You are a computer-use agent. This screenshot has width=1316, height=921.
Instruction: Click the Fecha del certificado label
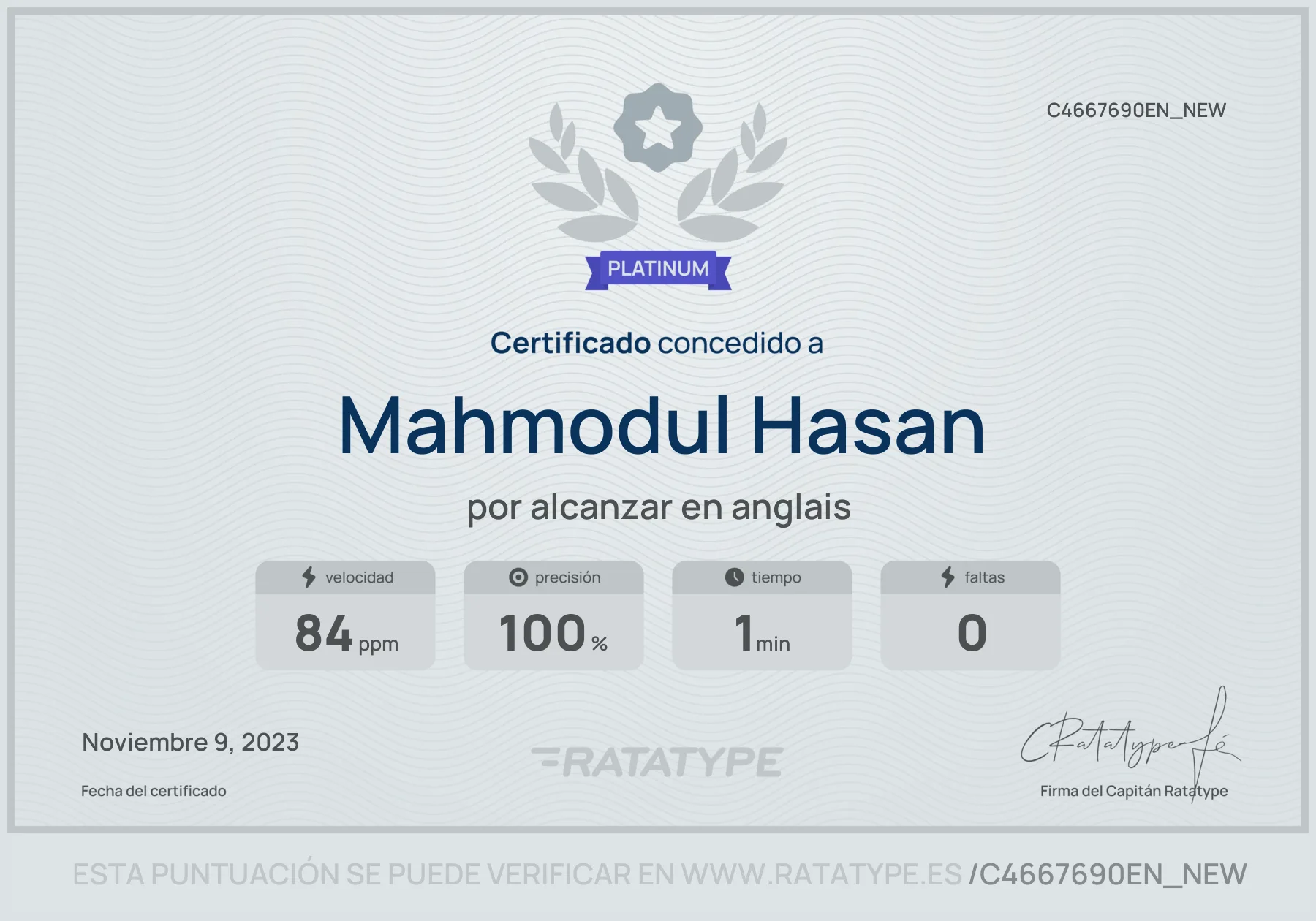154,791
